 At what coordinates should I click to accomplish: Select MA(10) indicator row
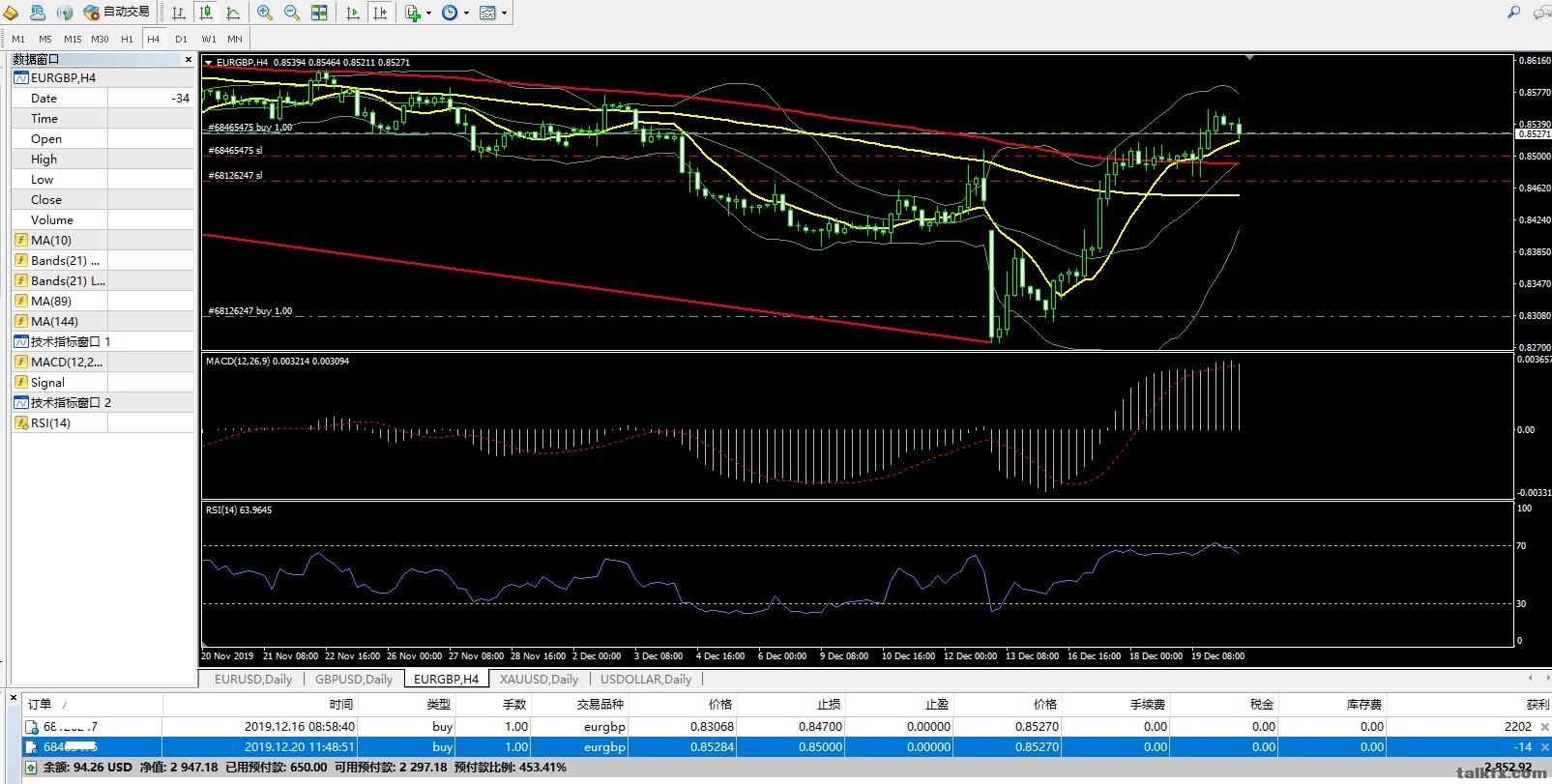click(102, 240)
